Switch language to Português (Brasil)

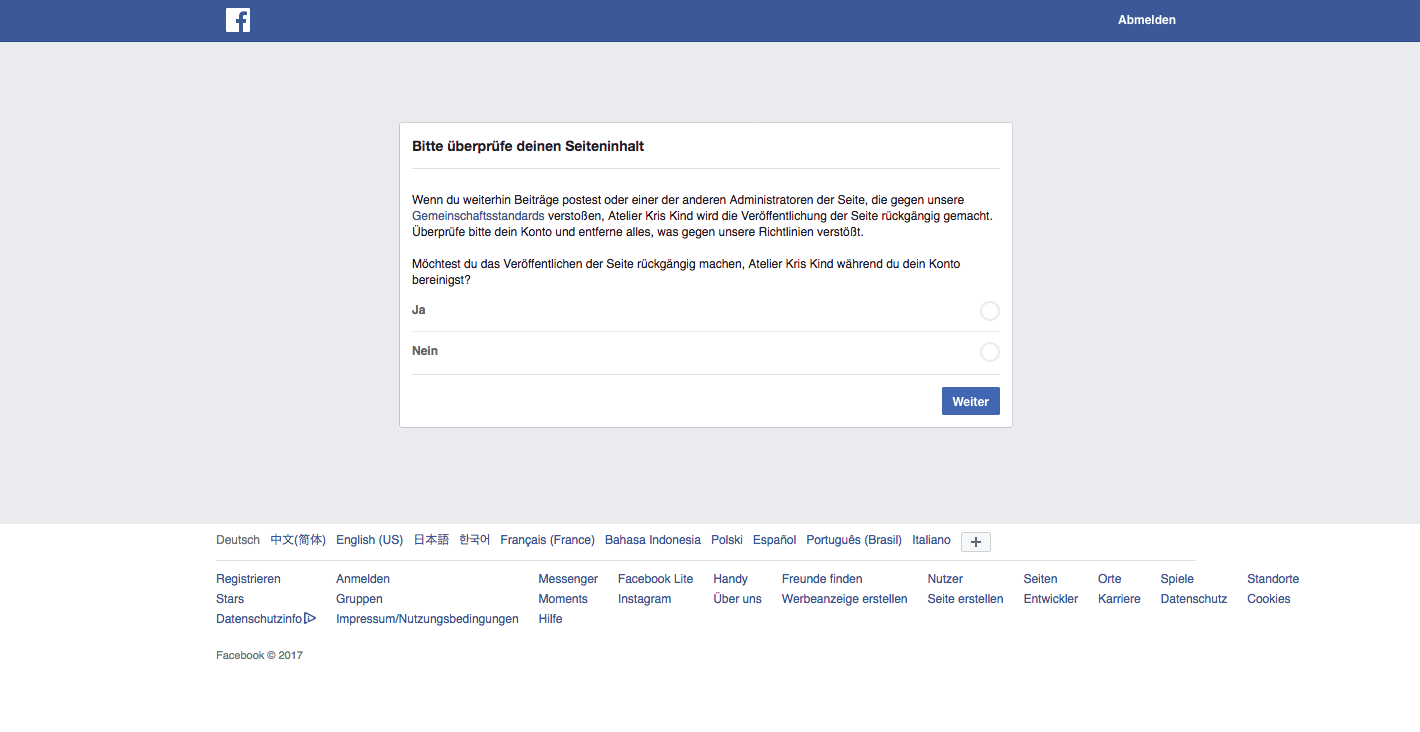pyautogui.click(x=854, y=540)
